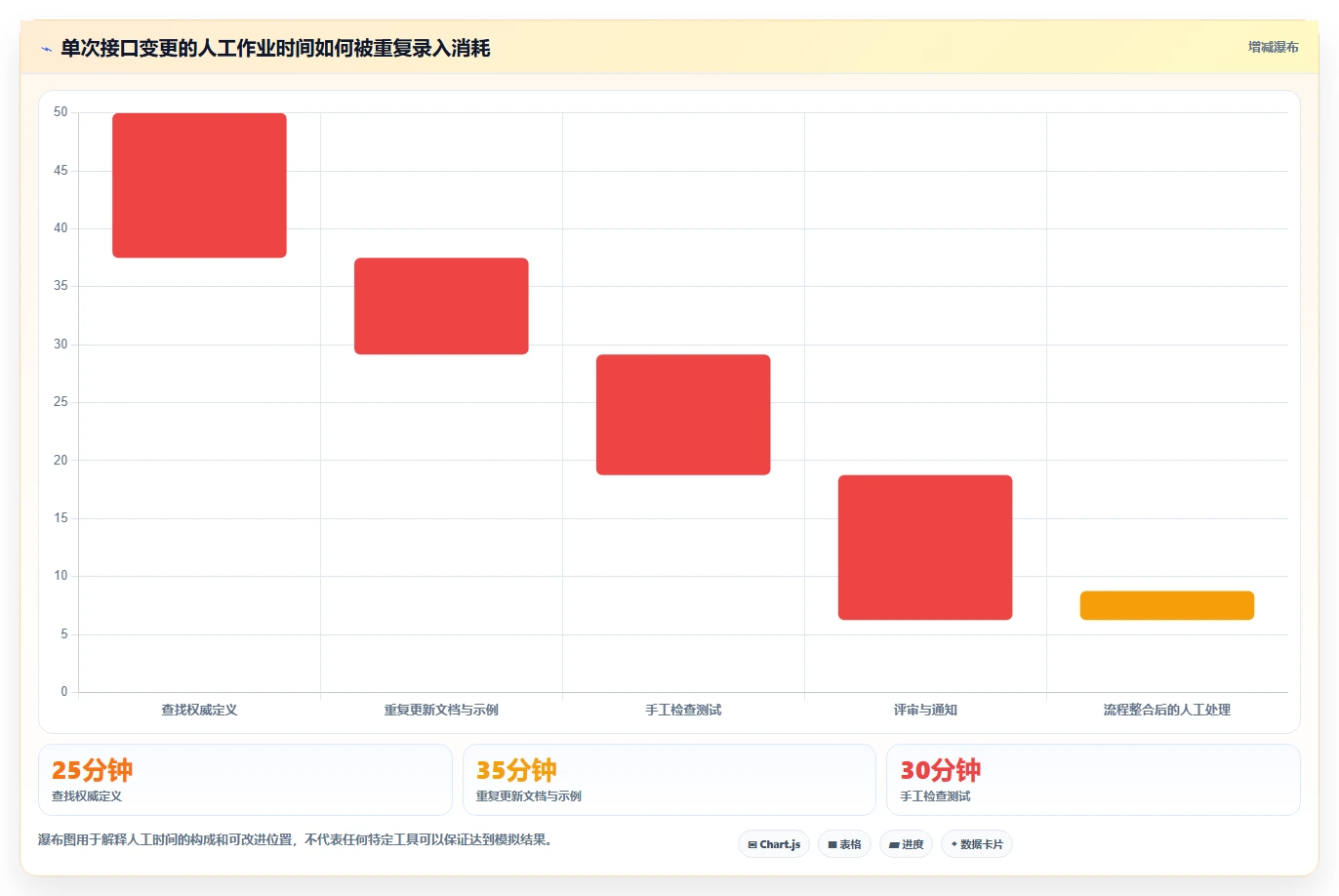Select the red bar for 重复更新文档与示例

[441, 306]
